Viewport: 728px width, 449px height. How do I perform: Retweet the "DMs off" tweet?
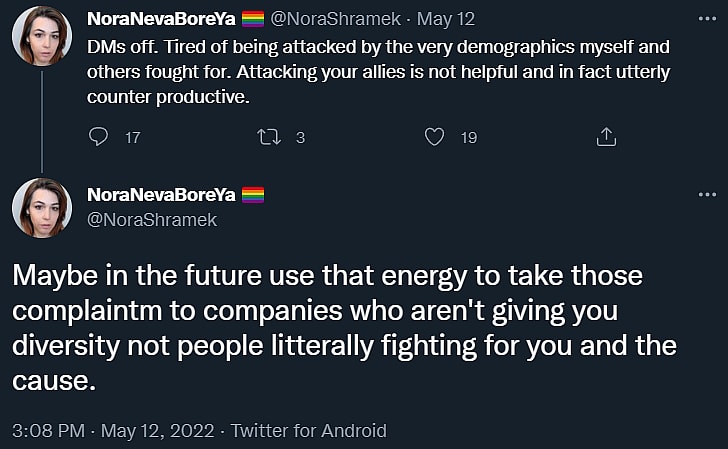(x=269, y=137)
